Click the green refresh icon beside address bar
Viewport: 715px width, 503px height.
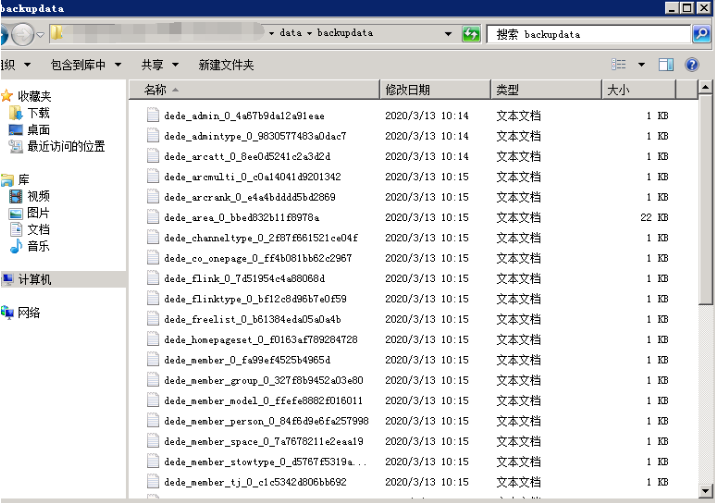471,34
